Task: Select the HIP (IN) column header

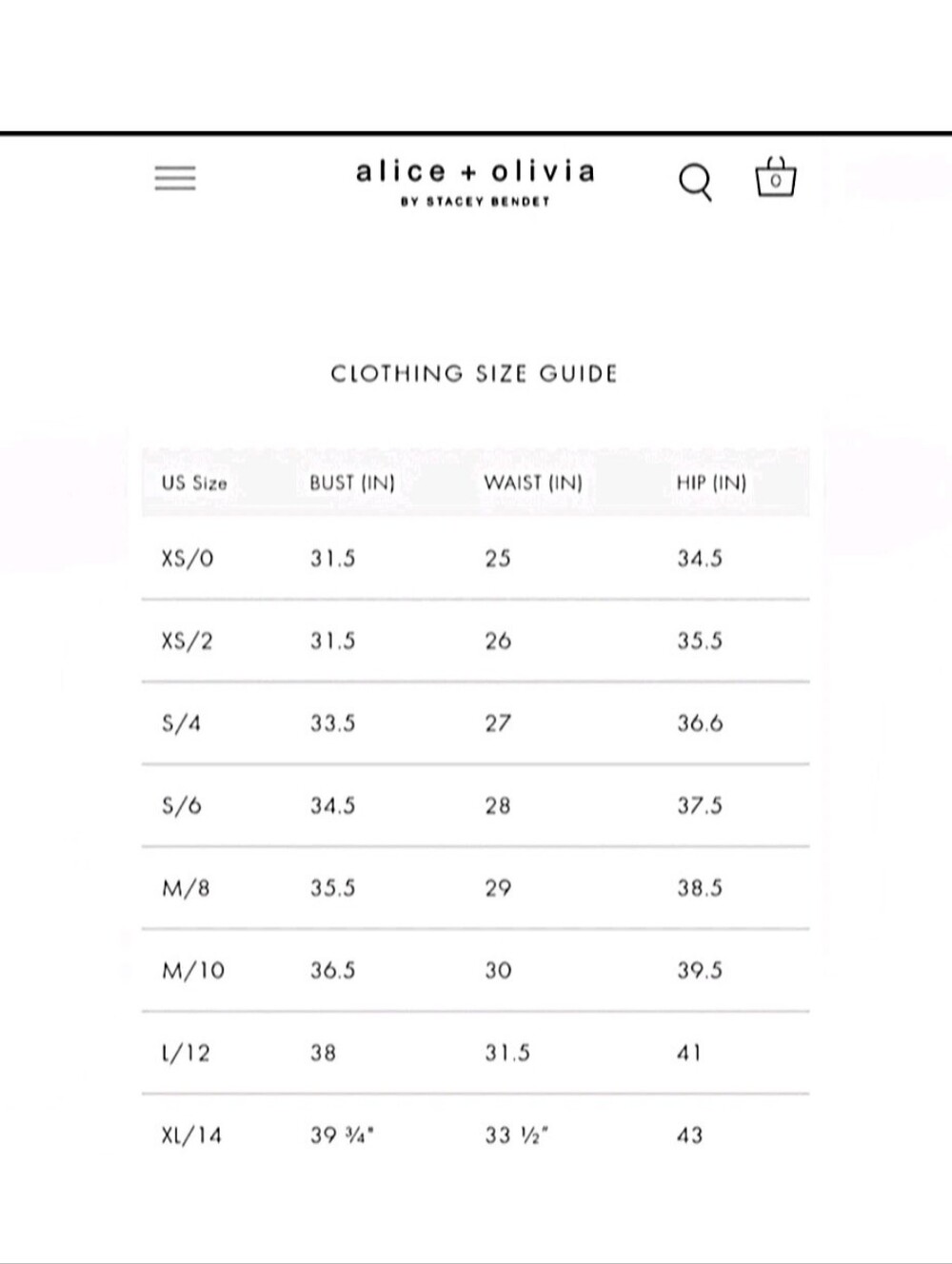Action: pos(711,483)
